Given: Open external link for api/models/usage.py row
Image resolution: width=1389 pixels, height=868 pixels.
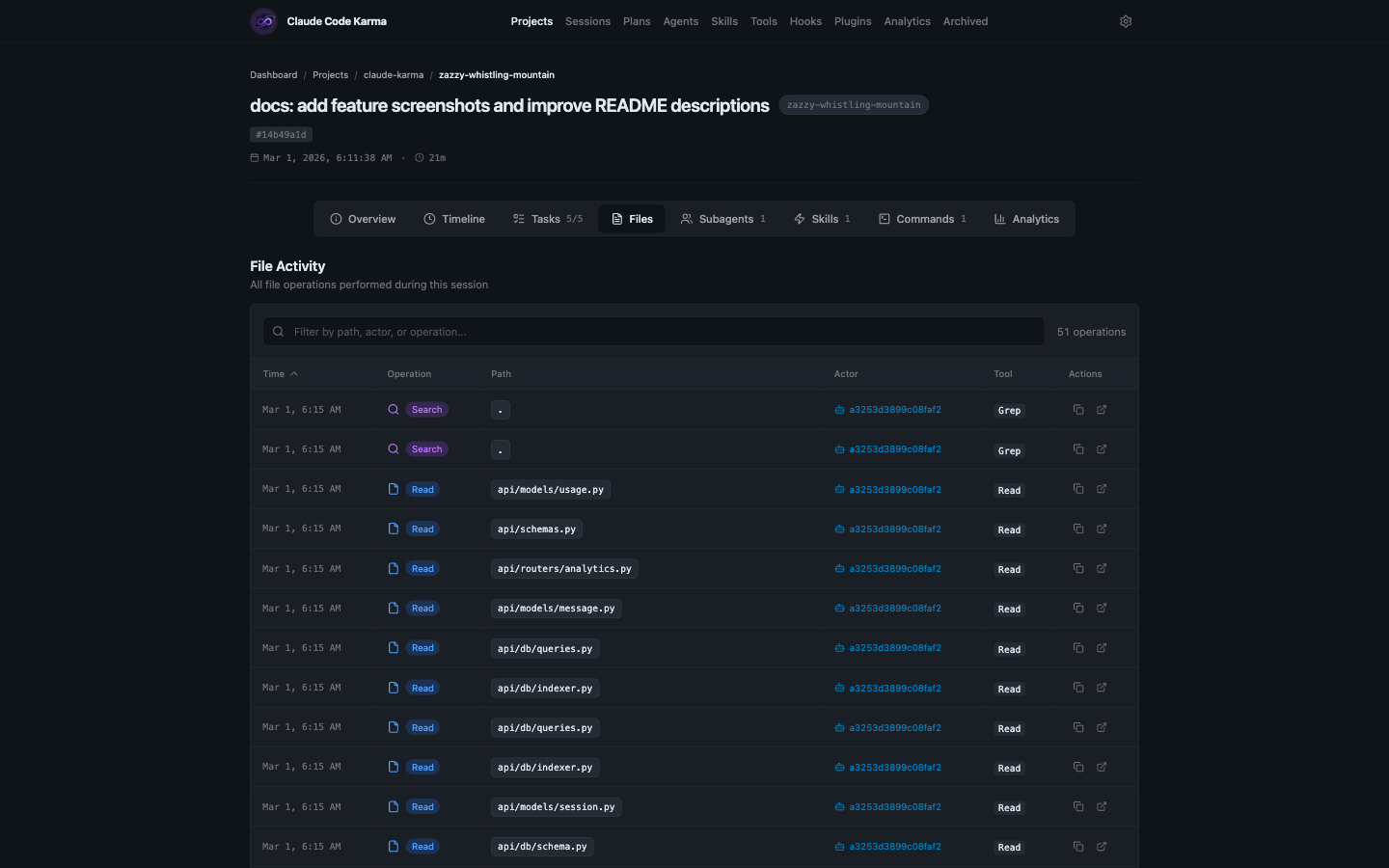Looking at the screenshot, I should (x=1102, y=489).
